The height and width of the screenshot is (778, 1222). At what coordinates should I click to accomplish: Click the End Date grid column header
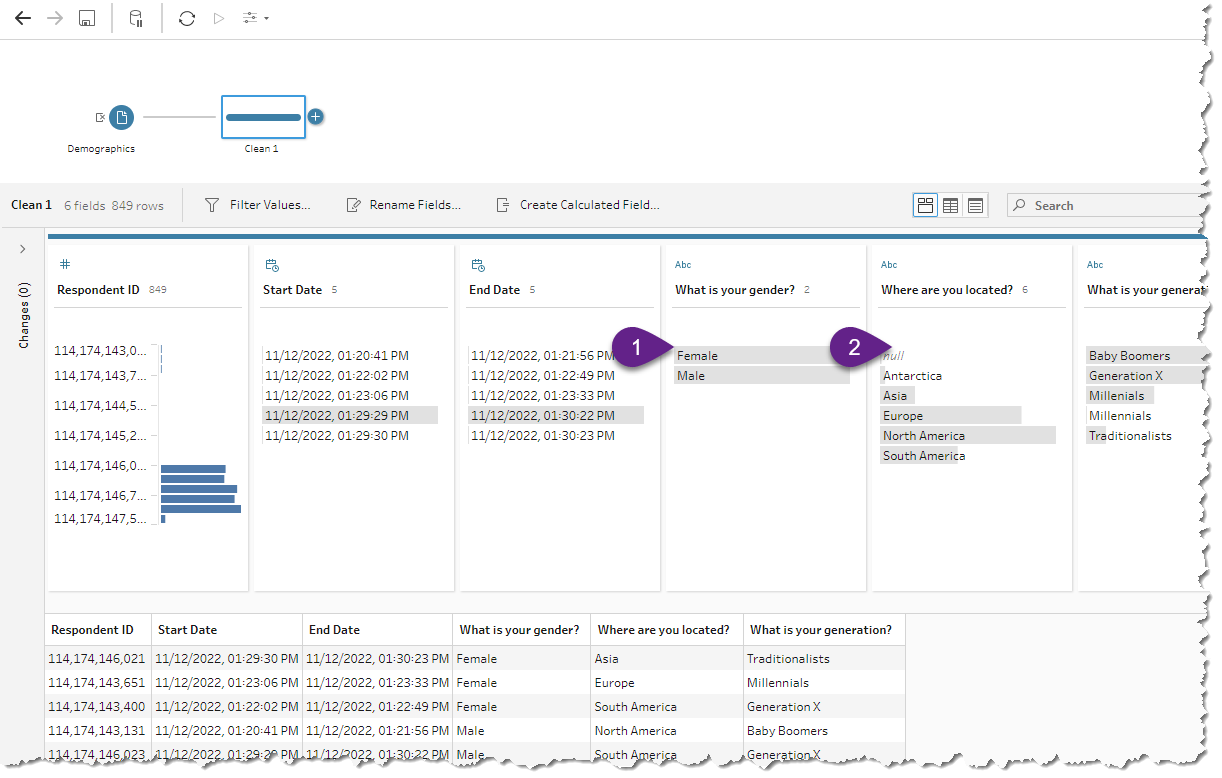coord(378,630)
